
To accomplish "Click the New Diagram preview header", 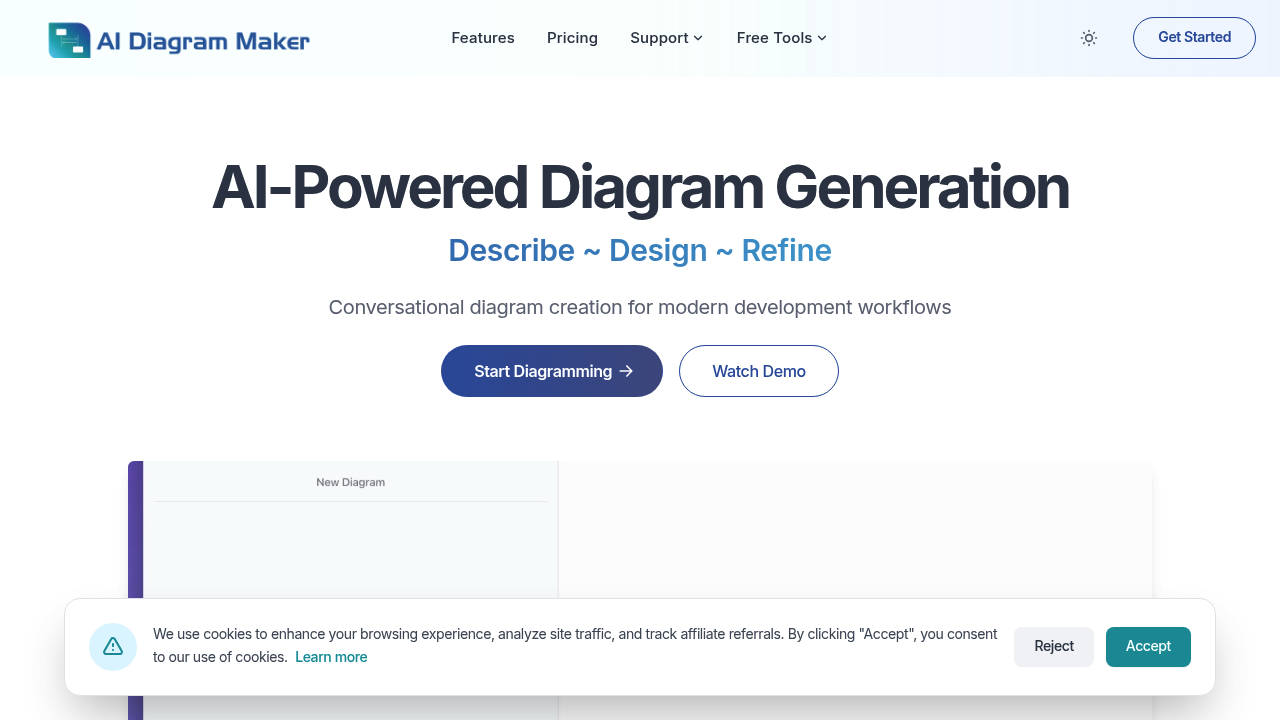I will [350, 481].
